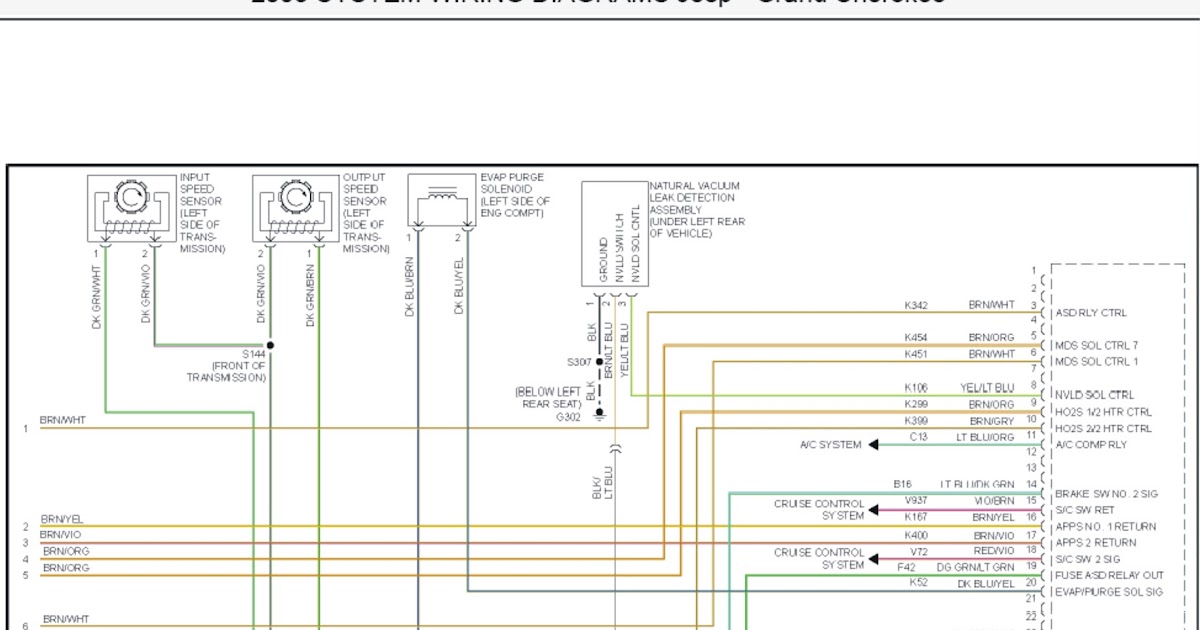Viewport: 1200px width, 630px height.
Task: Click the "S307" splice label
Action: [x=579, y=362]
